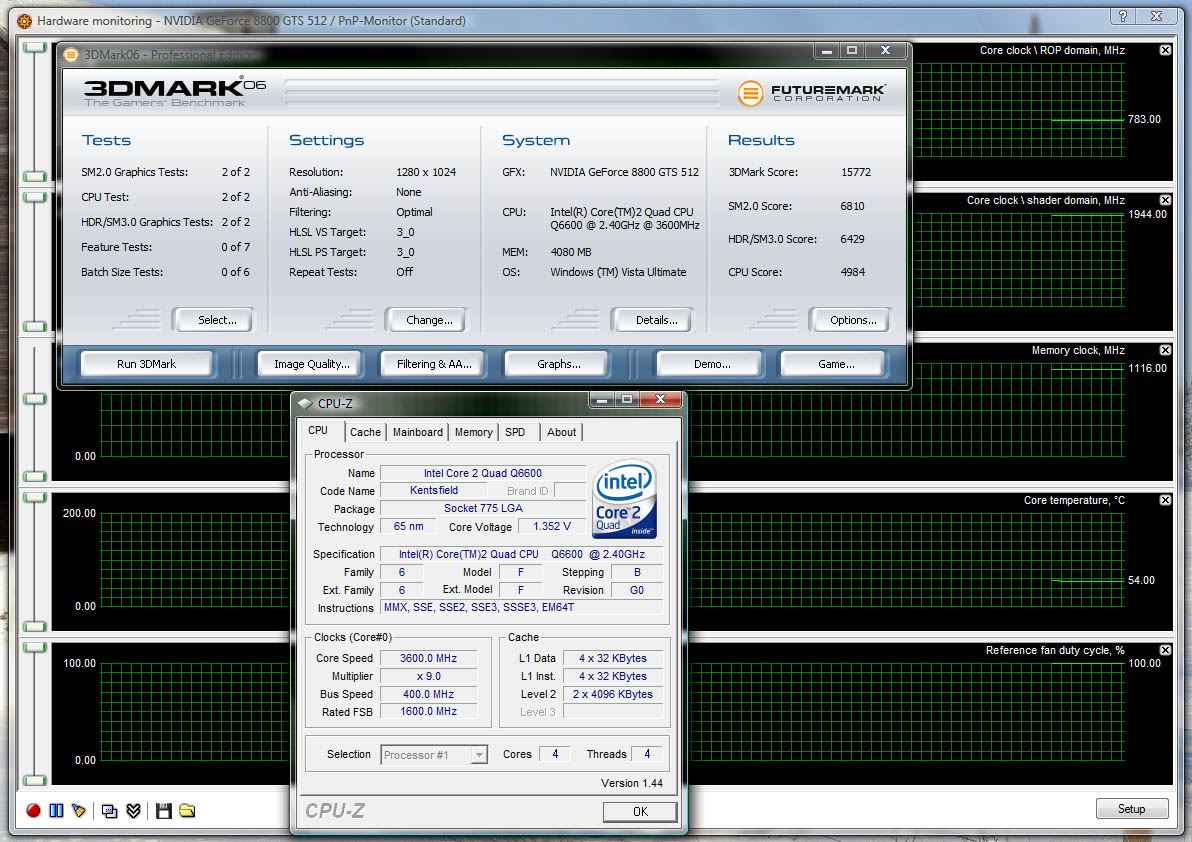1192x842 pixels.
Task: Click upper range handle of Core temperature graph
Action: coord(34,497)
